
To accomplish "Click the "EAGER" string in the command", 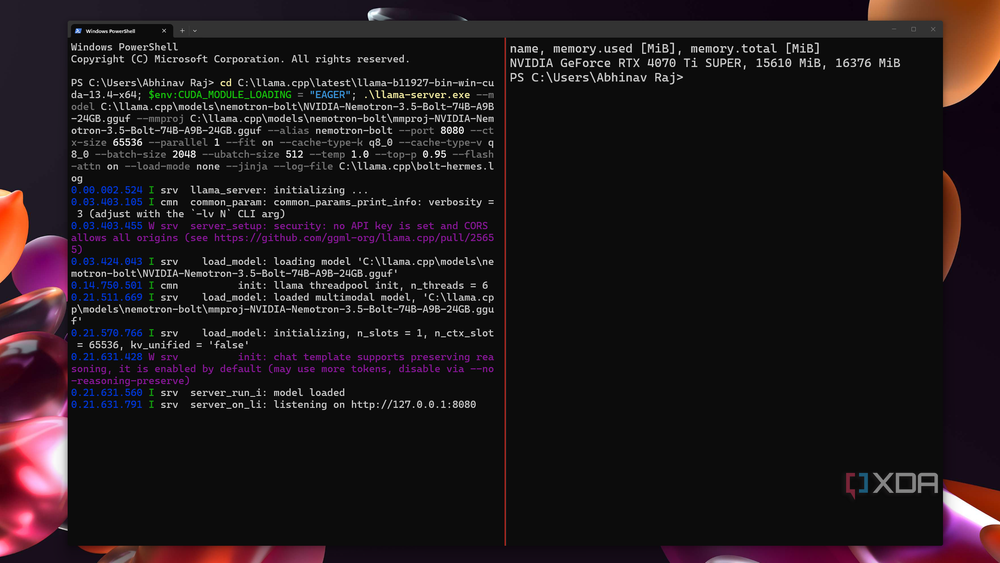I will click(x=330, y=95).
